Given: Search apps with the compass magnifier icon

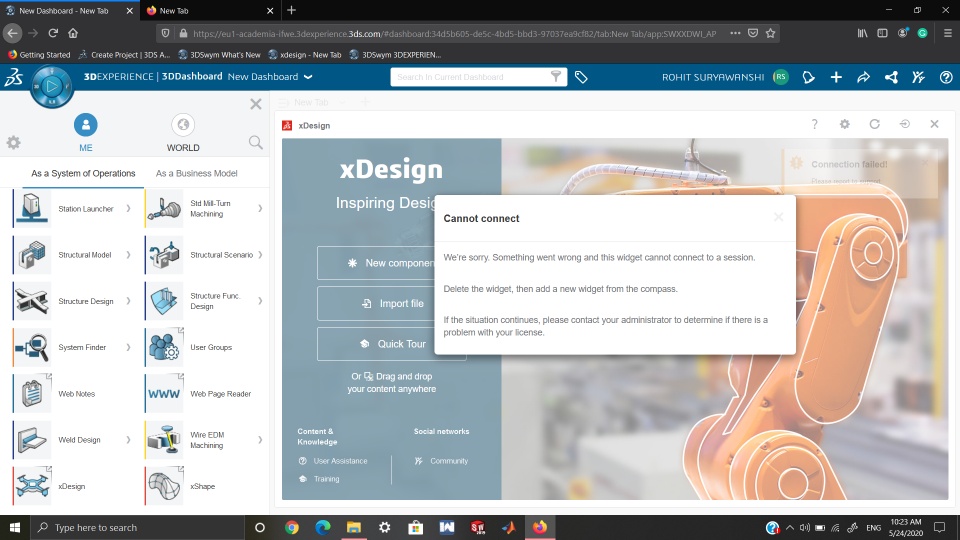Looking at the screenshot, I should click(x=256, y=143).
